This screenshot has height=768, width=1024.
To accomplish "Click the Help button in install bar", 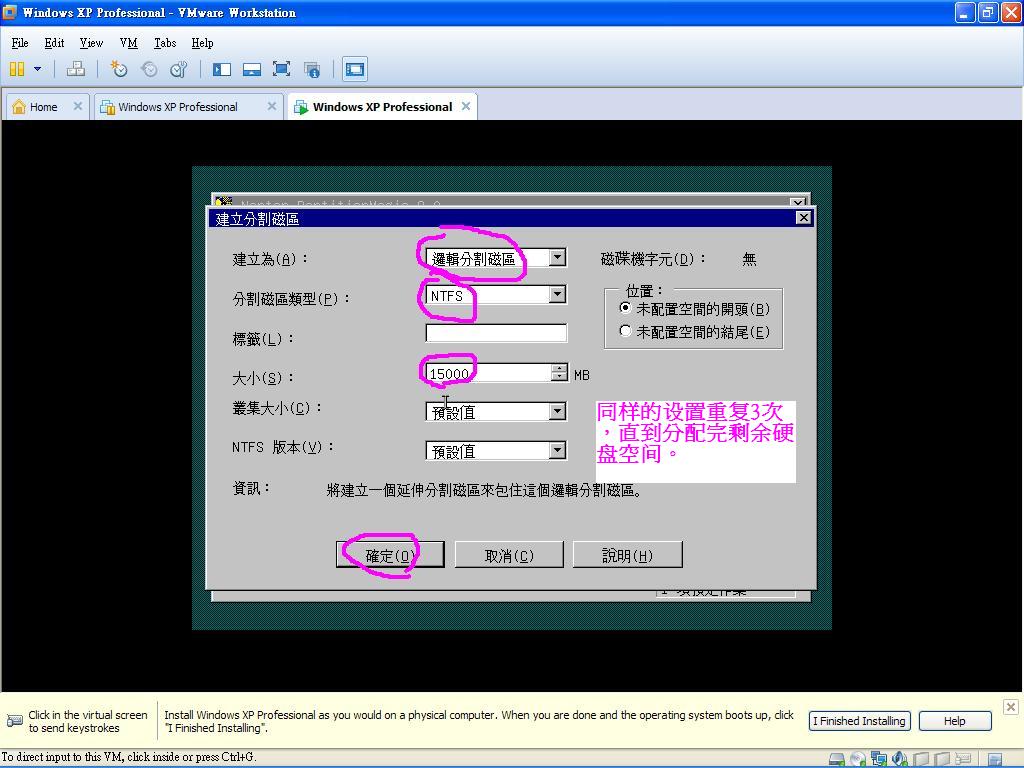I will [955, 721].
